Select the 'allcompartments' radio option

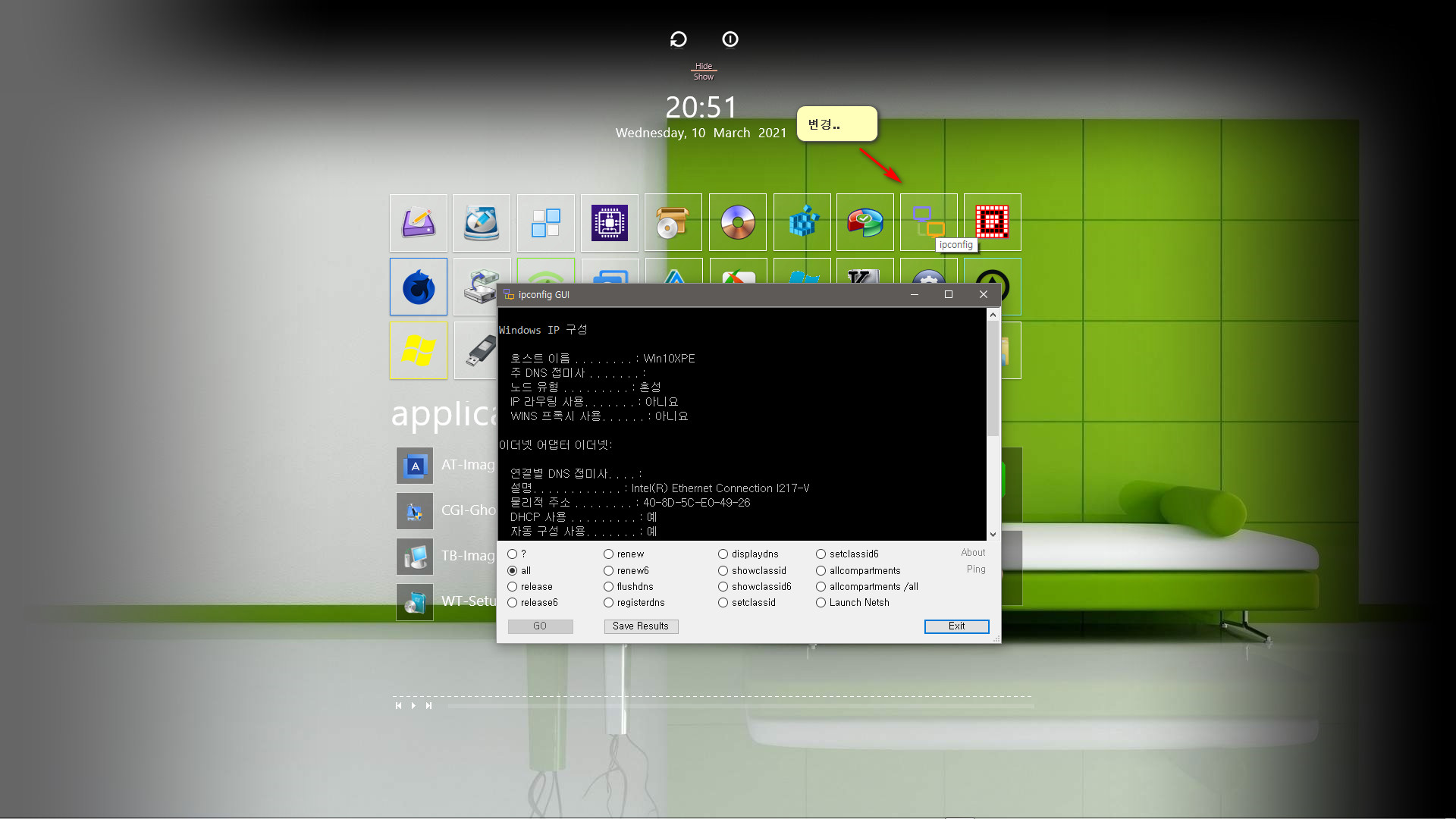(821, 571)
